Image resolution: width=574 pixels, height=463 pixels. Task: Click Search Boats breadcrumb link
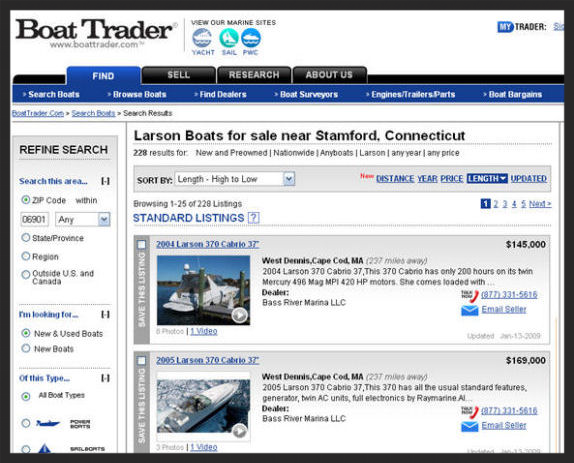93,113
